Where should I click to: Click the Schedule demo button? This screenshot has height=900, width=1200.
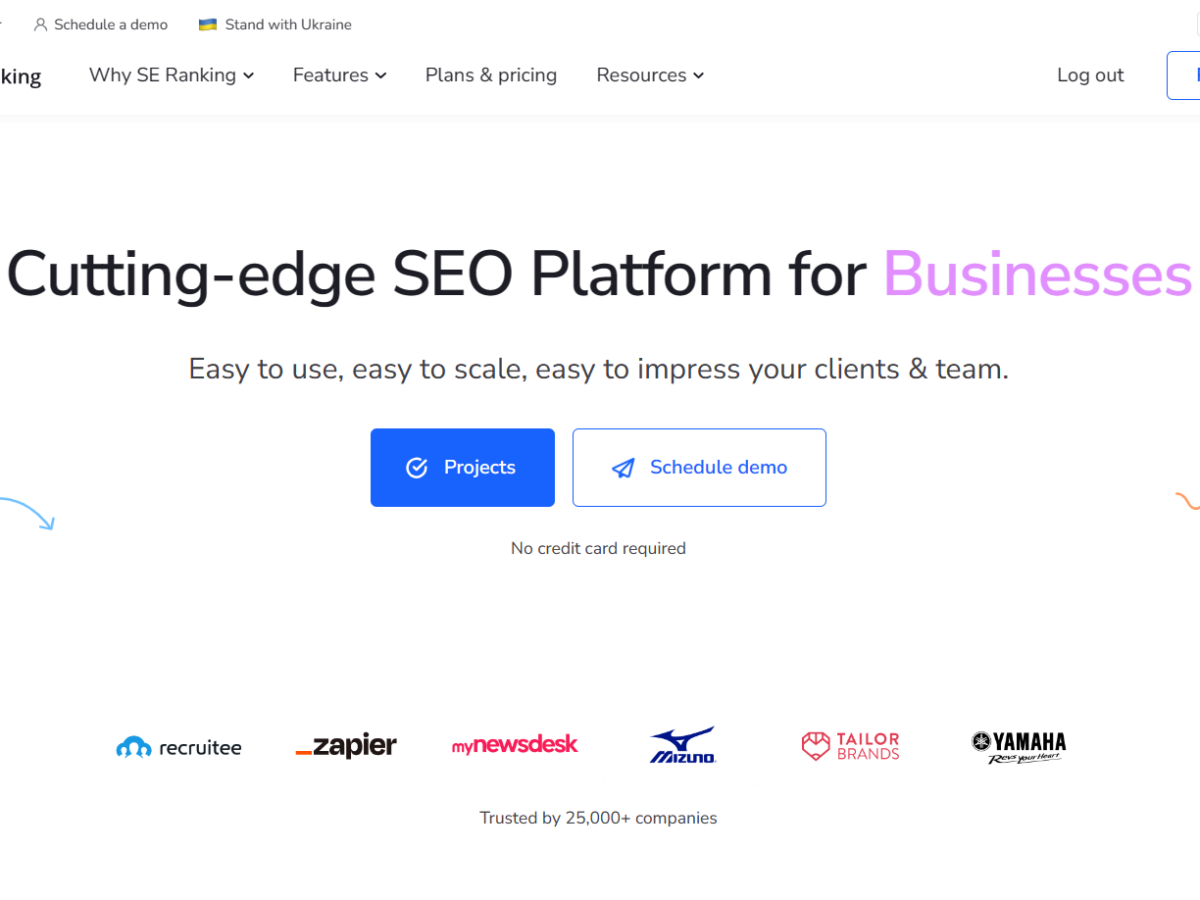699,467
